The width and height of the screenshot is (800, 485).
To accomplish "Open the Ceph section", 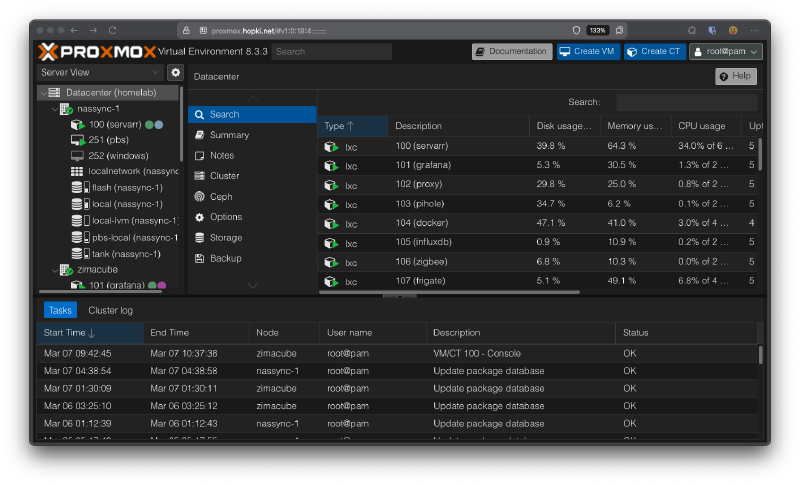I will pos(221,197).
